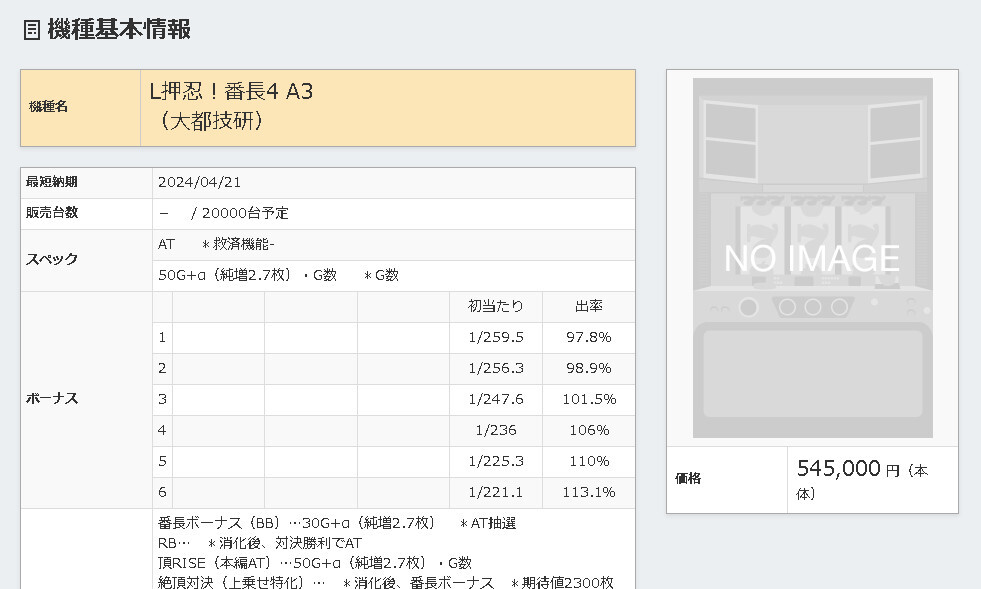Viewport: 981px width, 589px height.
Task: Open the NO IMAGE machine thumbnail
Action: [x=812, y=258]
